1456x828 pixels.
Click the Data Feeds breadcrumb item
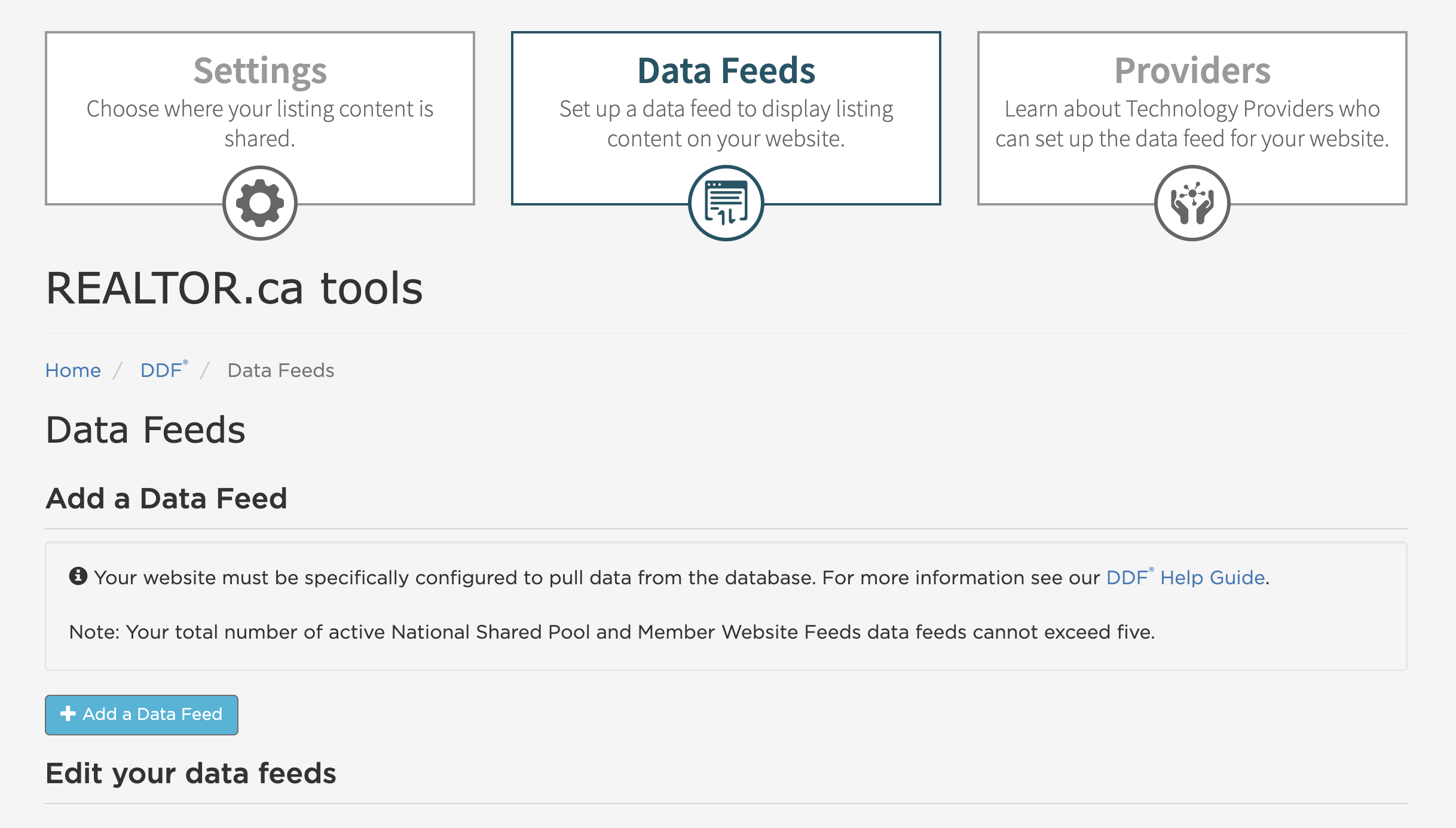(280, 370)
